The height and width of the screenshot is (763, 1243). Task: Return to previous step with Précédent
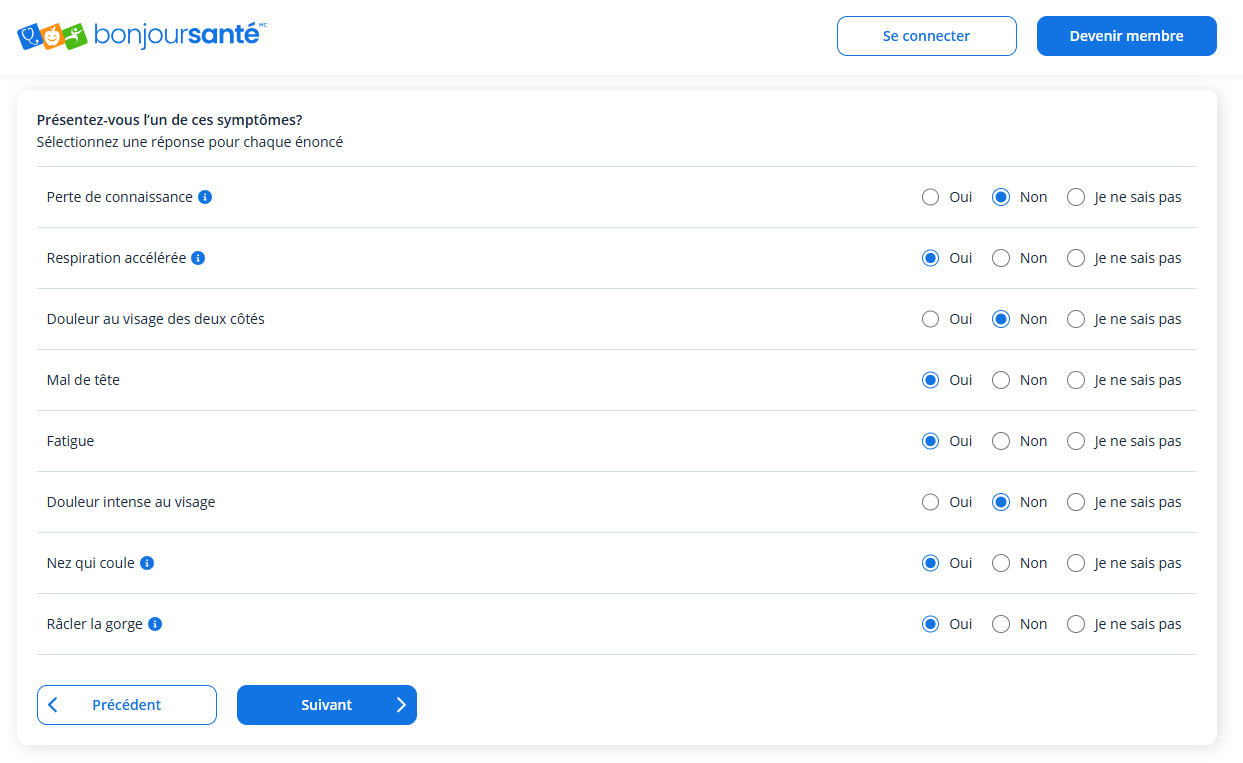click(x=127, y=705)
